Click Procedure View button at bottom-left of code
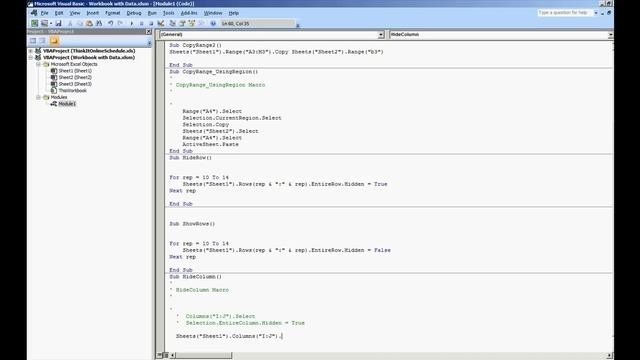 (160, 356)
